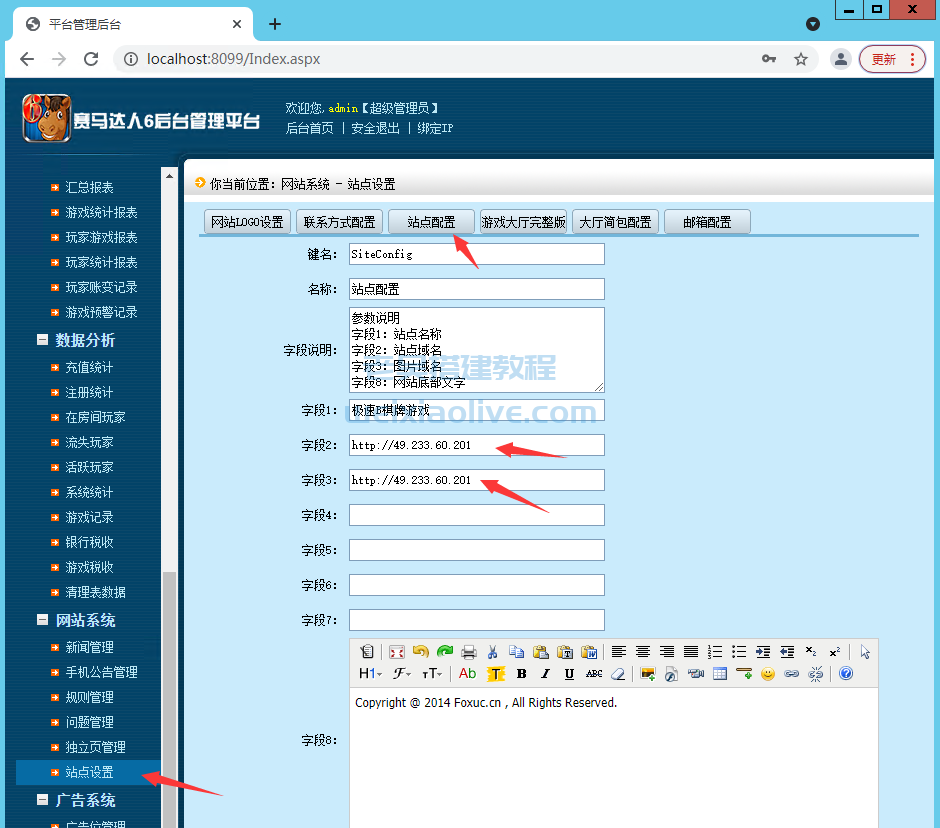Viewport: 940px width, 828px height.
Task: Open the 邮箱配置 tab
Action: click(x=707, y=221)
